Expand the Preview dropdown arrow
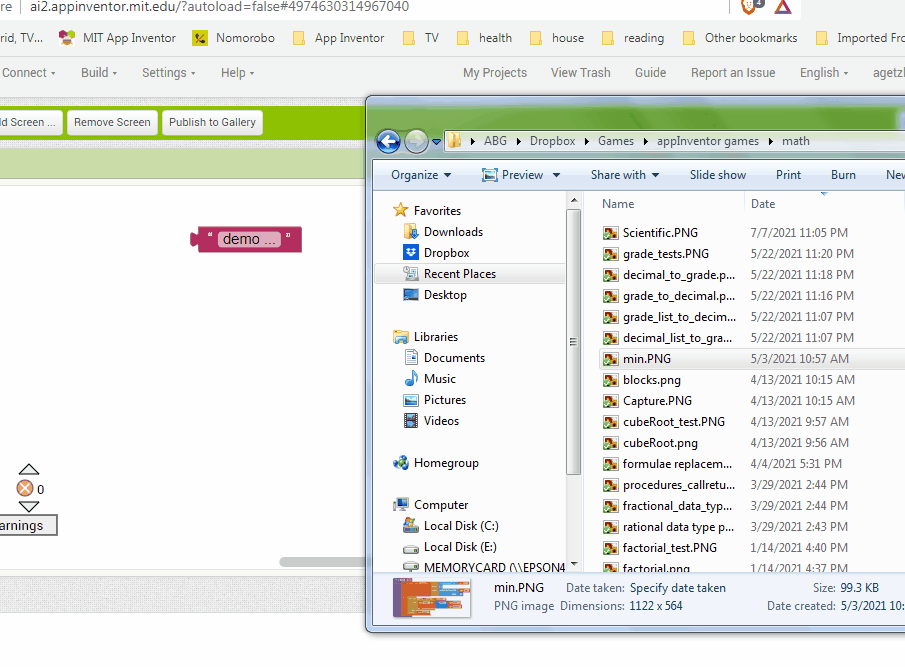 click(556, 175)
